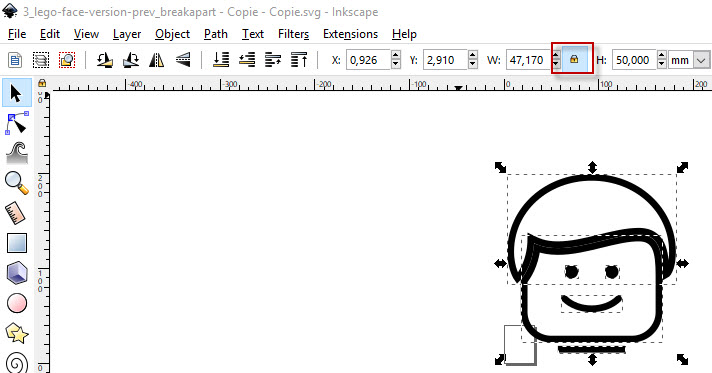Toggle the width/height ratio lock
The width and height of the screenshot is (712, 373).
574,60
